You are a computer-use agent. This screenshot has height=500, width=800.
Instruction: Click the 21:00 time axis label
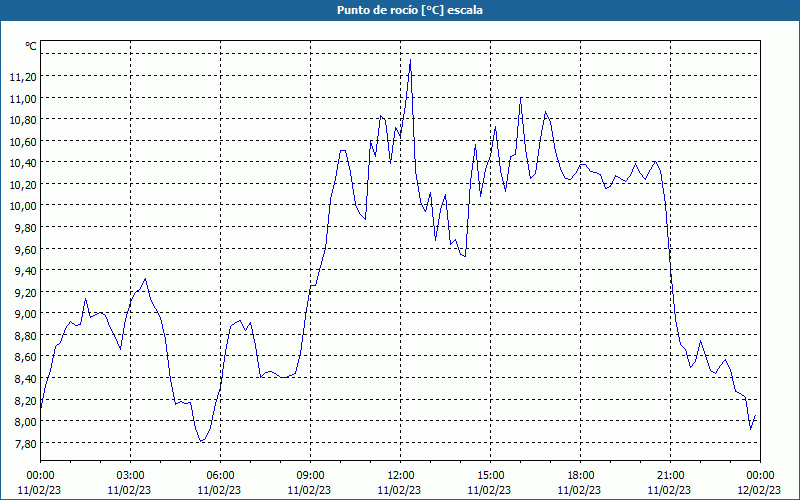coord(670,476)
